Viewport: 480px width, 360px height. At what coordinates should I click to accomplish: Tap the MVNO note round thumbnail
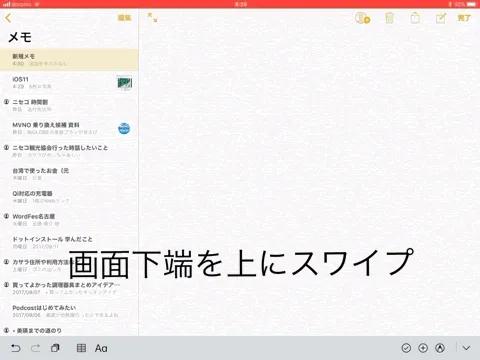coord(124,128)
